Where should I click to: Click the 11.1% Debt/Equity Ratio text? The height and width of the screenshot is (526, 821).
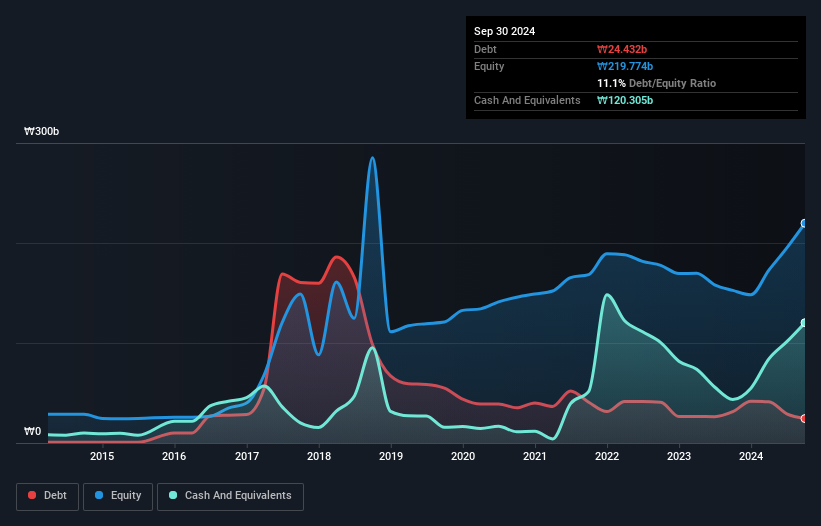click(x=657, y=83)
